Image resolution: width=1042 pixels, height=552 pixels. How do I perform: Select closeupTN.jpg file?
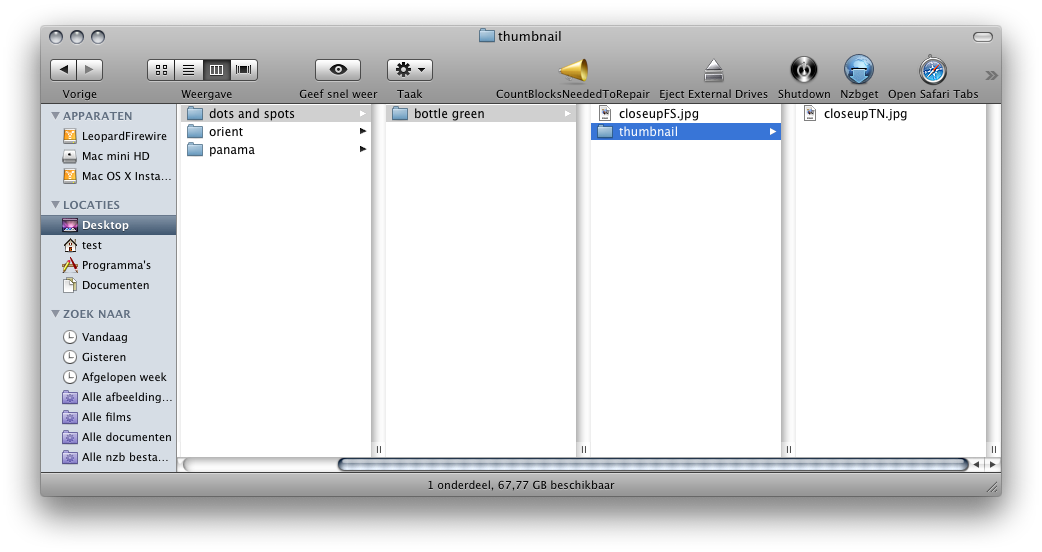(890, 114)
